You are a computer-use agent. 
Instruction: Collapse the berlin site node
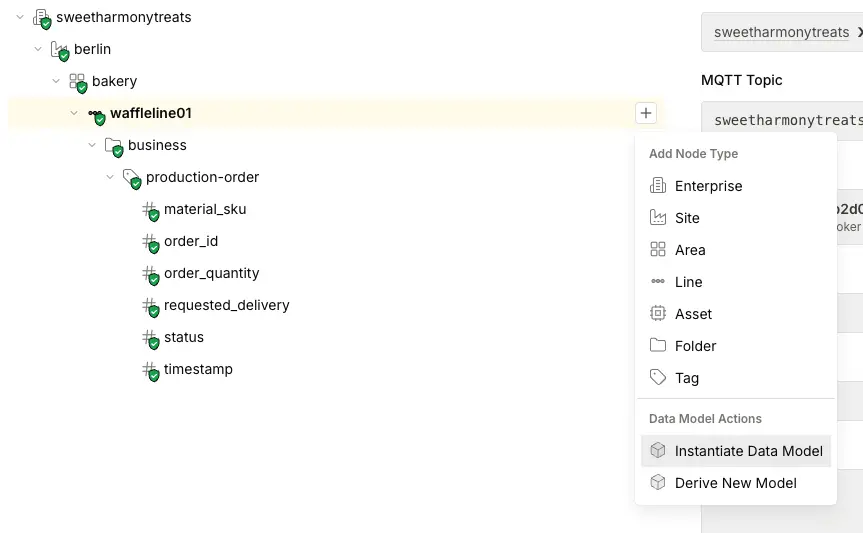pos(38,49)
